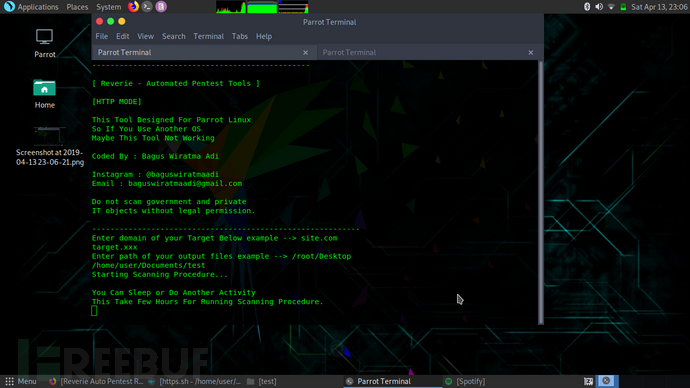Switch to the [test] folder taskbar entry

tap(261, 381)
